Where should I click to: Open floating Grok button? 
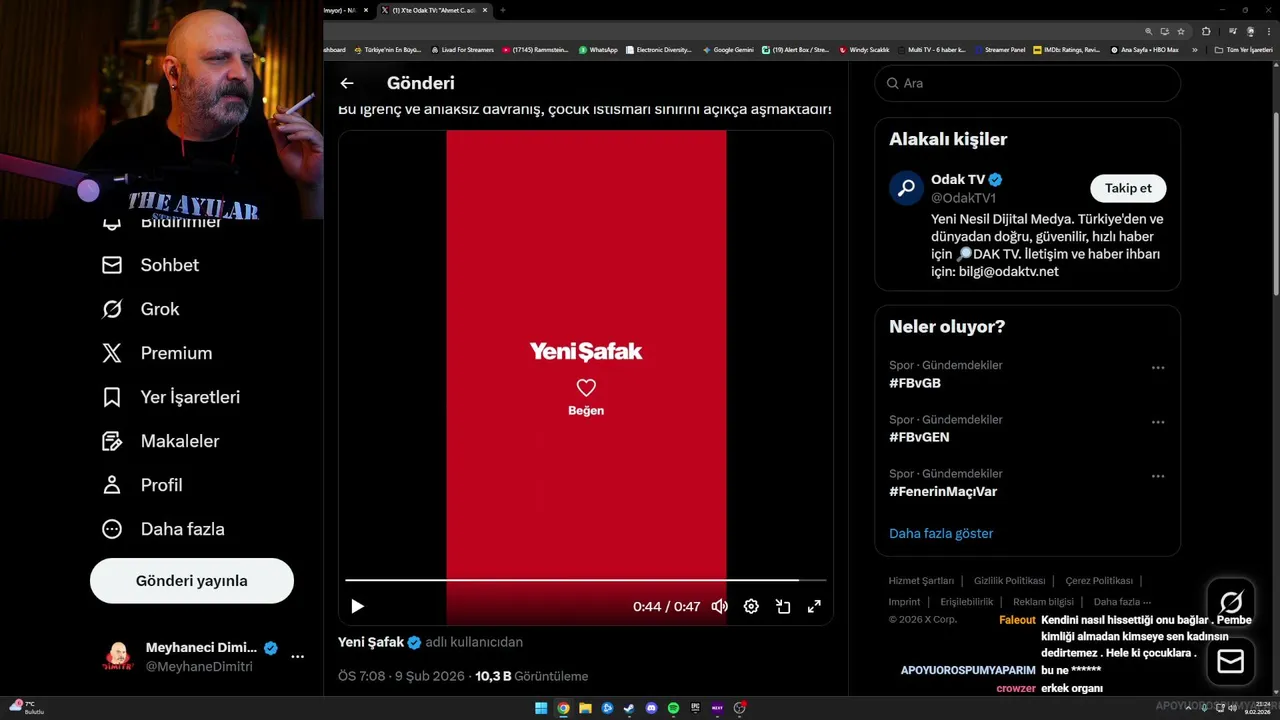(x=1231, y=602)
